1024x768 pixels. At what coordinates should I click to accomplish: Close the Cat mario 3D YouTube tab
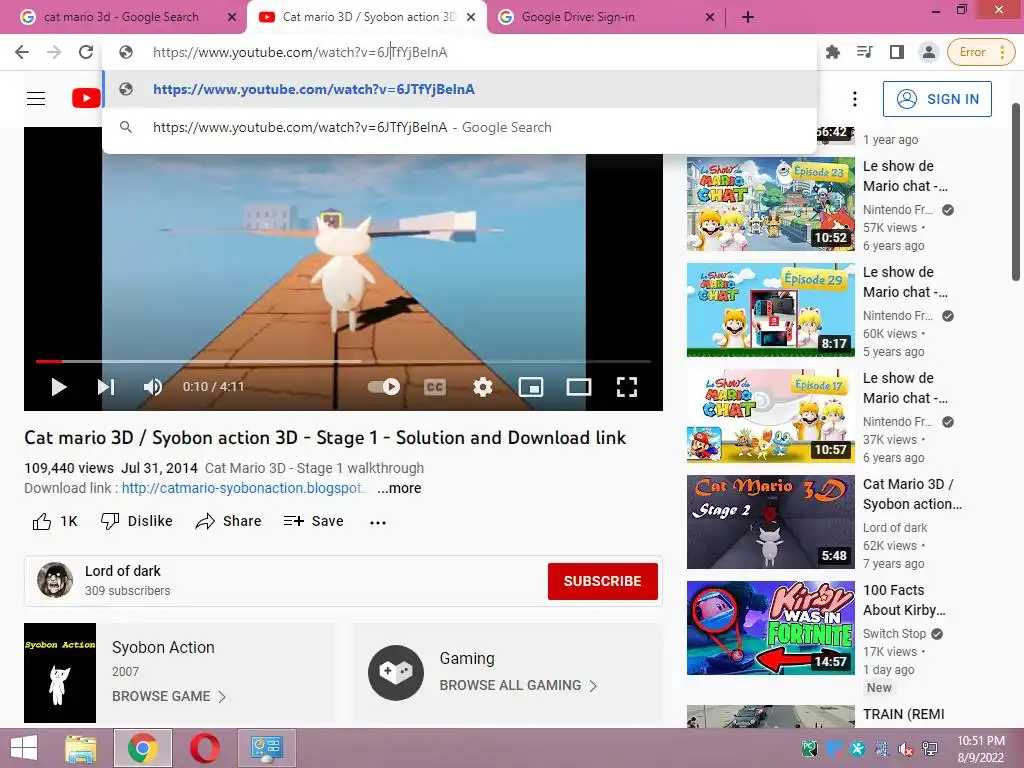click(x=471, y=18)
